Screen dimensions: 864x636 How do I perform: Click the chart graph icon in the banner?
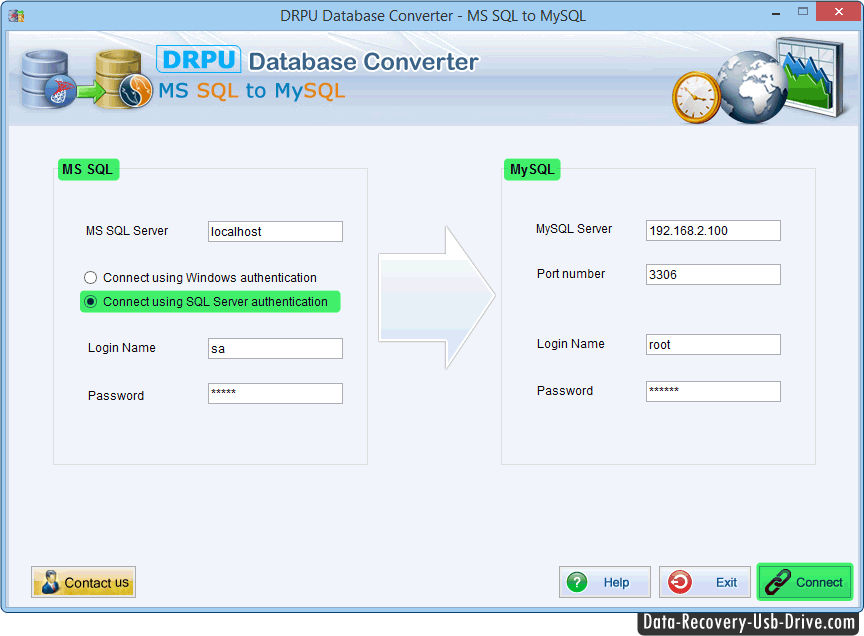[811, 76]
